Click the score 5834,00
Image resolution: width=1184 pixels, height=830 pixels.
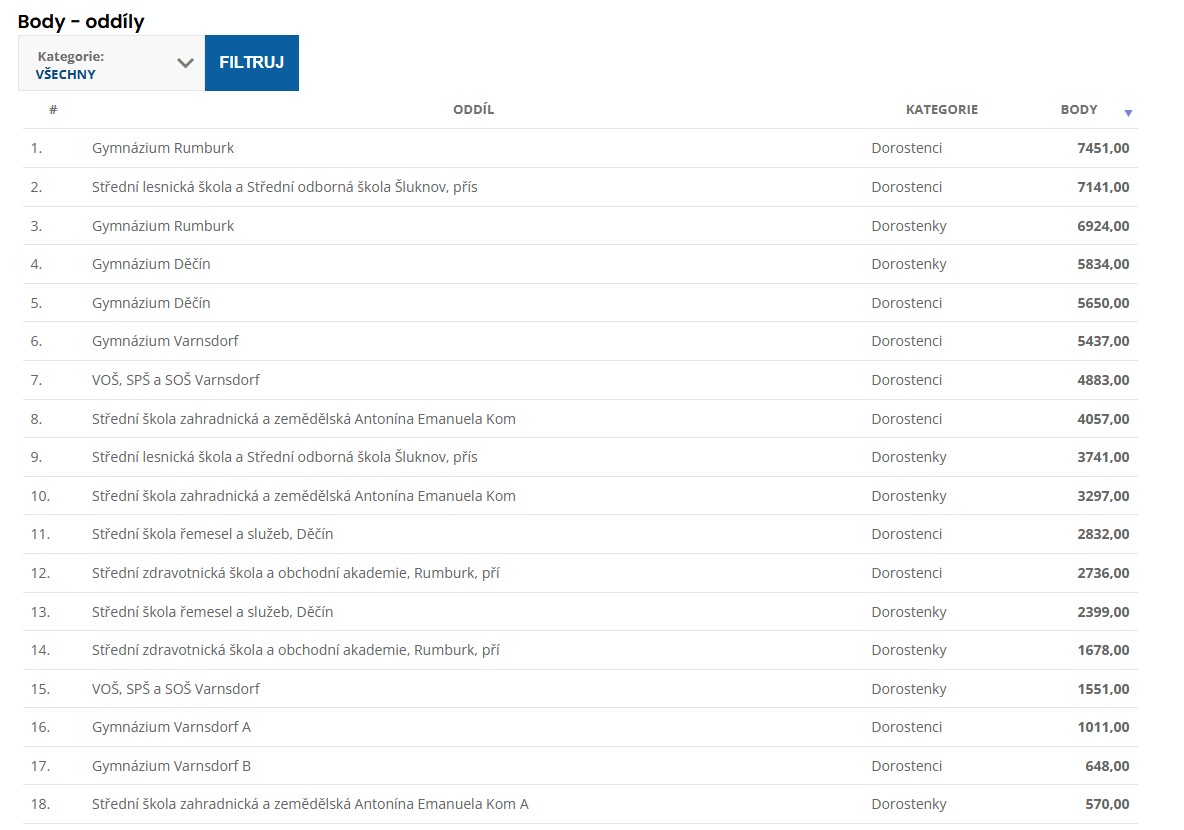tap(1103, 264)
